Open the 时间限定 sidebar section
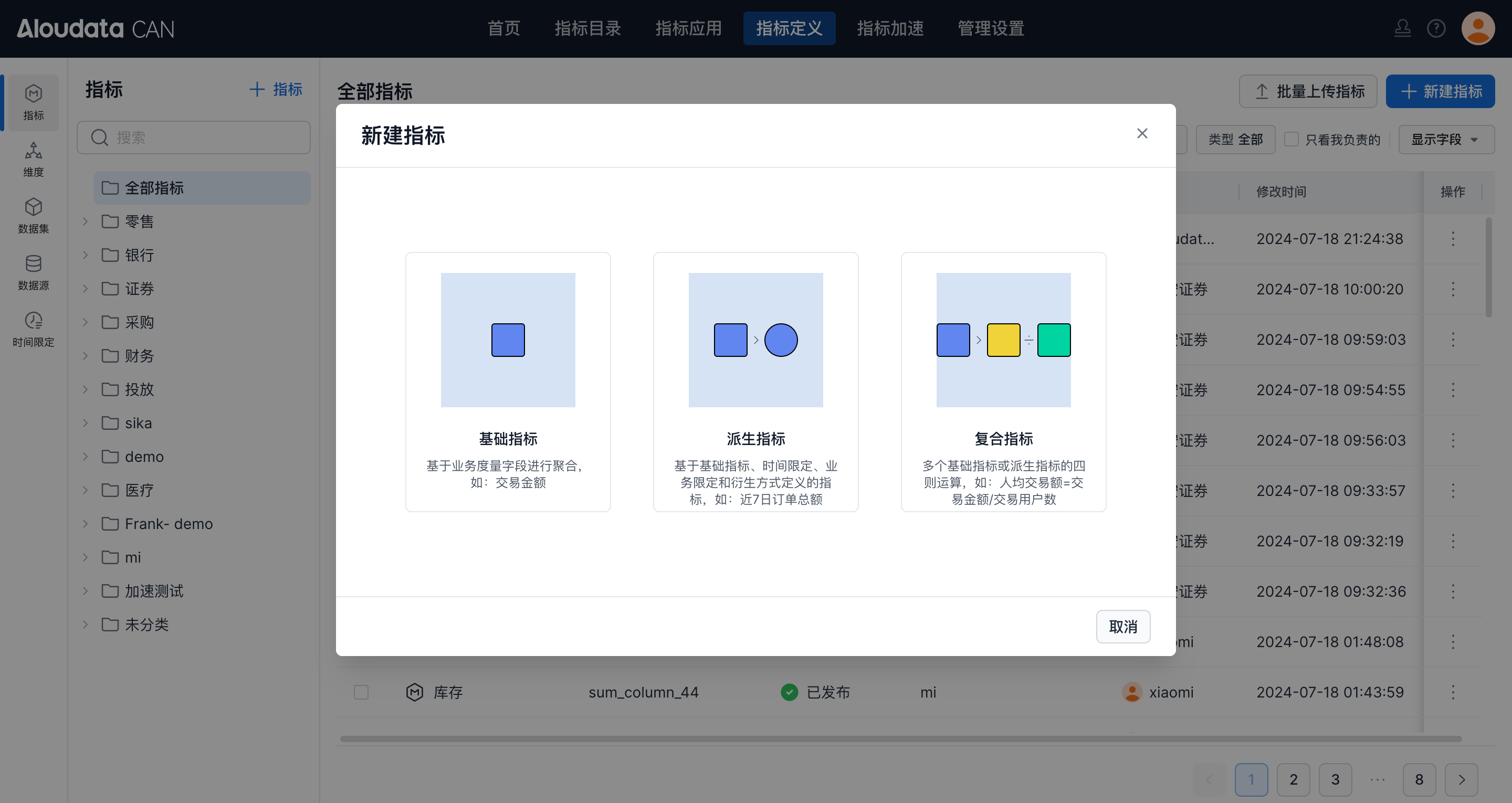Viewport: 1512px width, 803px height. point(34,329)
